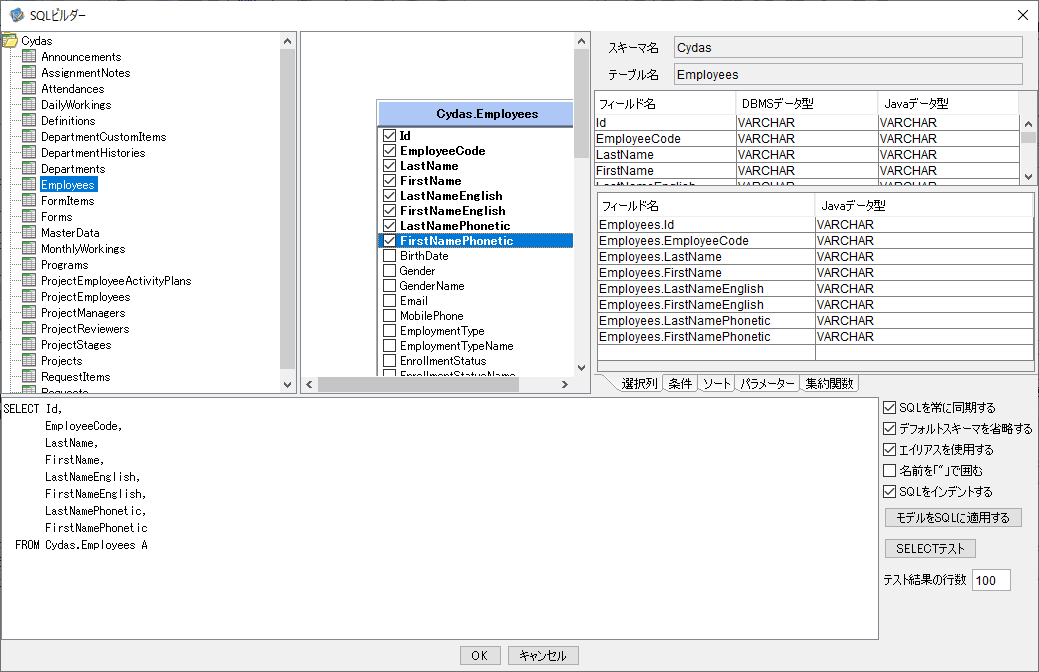Click the SQL Builder app icon in title bar

(17, 15)
